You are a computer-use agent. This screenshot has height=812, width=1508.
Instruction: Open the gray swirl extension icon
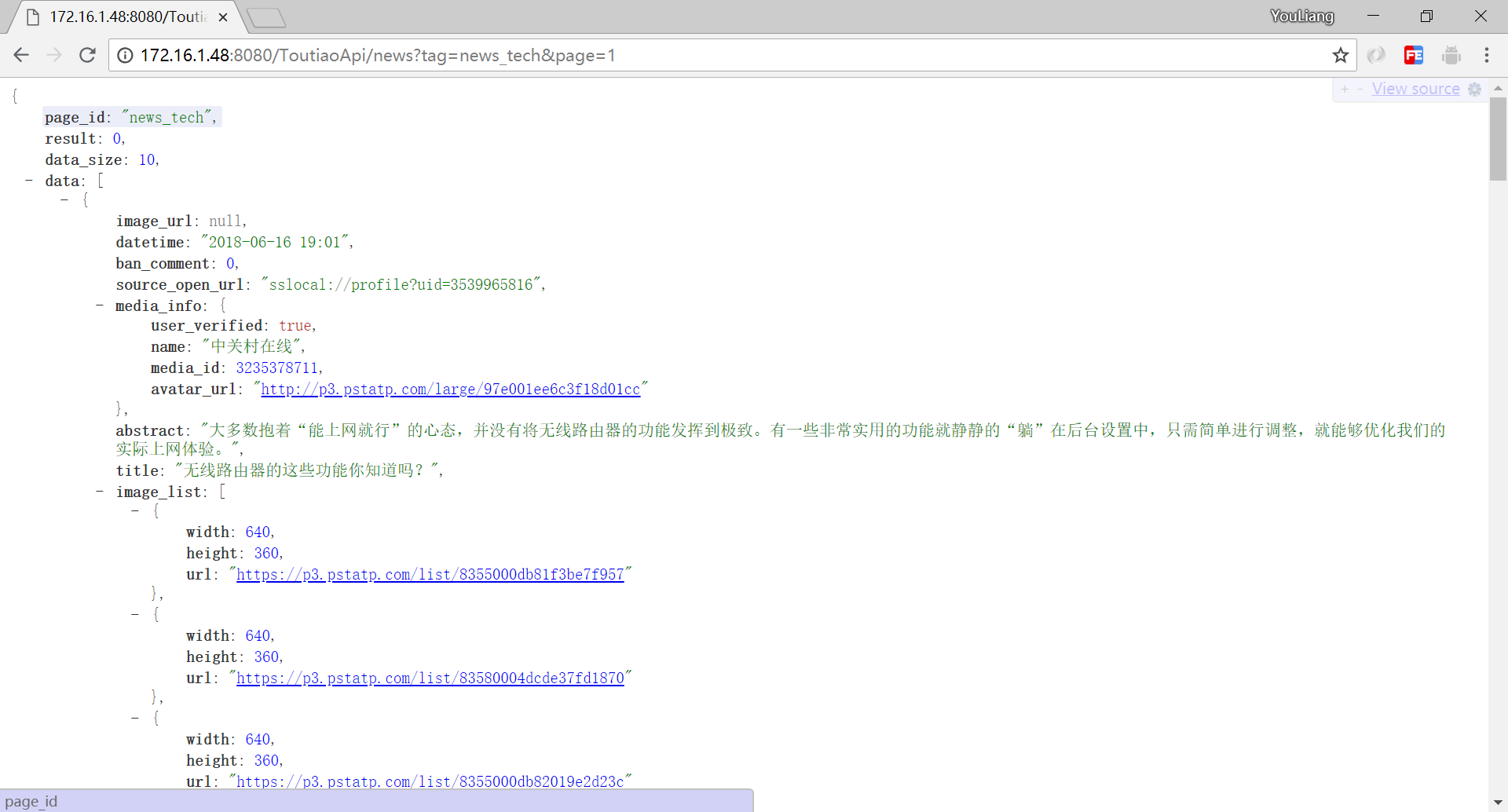point(1376,55)
